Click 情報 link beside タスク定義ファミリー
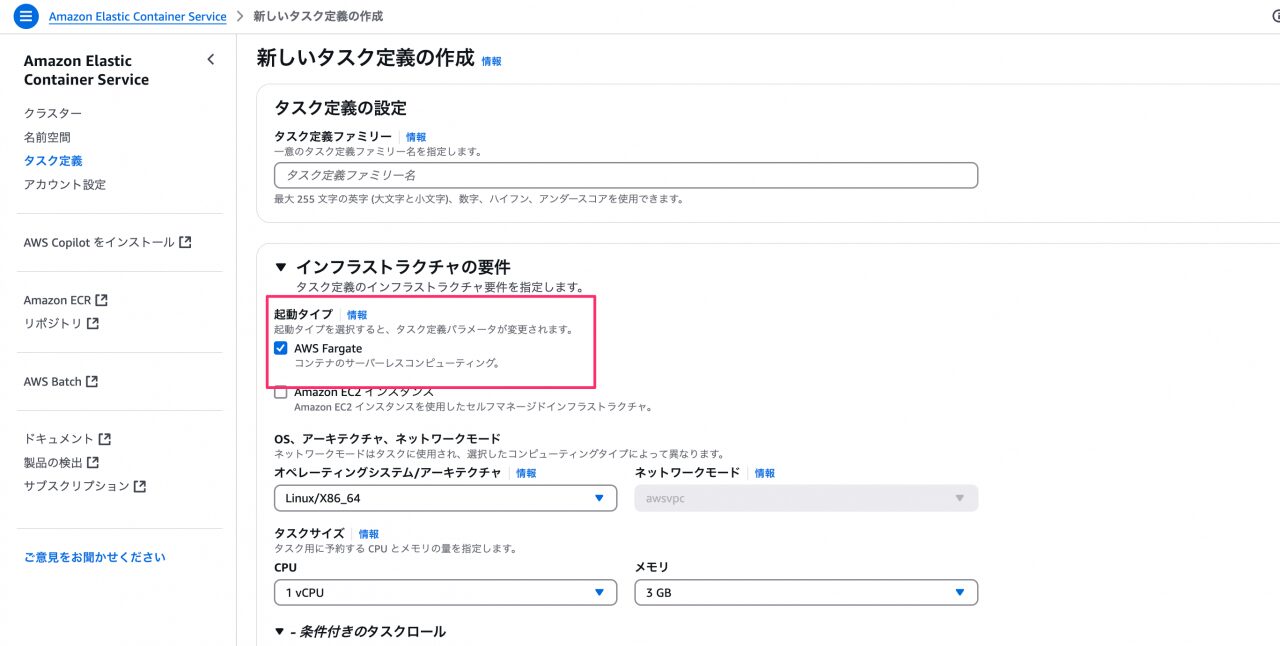 [416, 137]
